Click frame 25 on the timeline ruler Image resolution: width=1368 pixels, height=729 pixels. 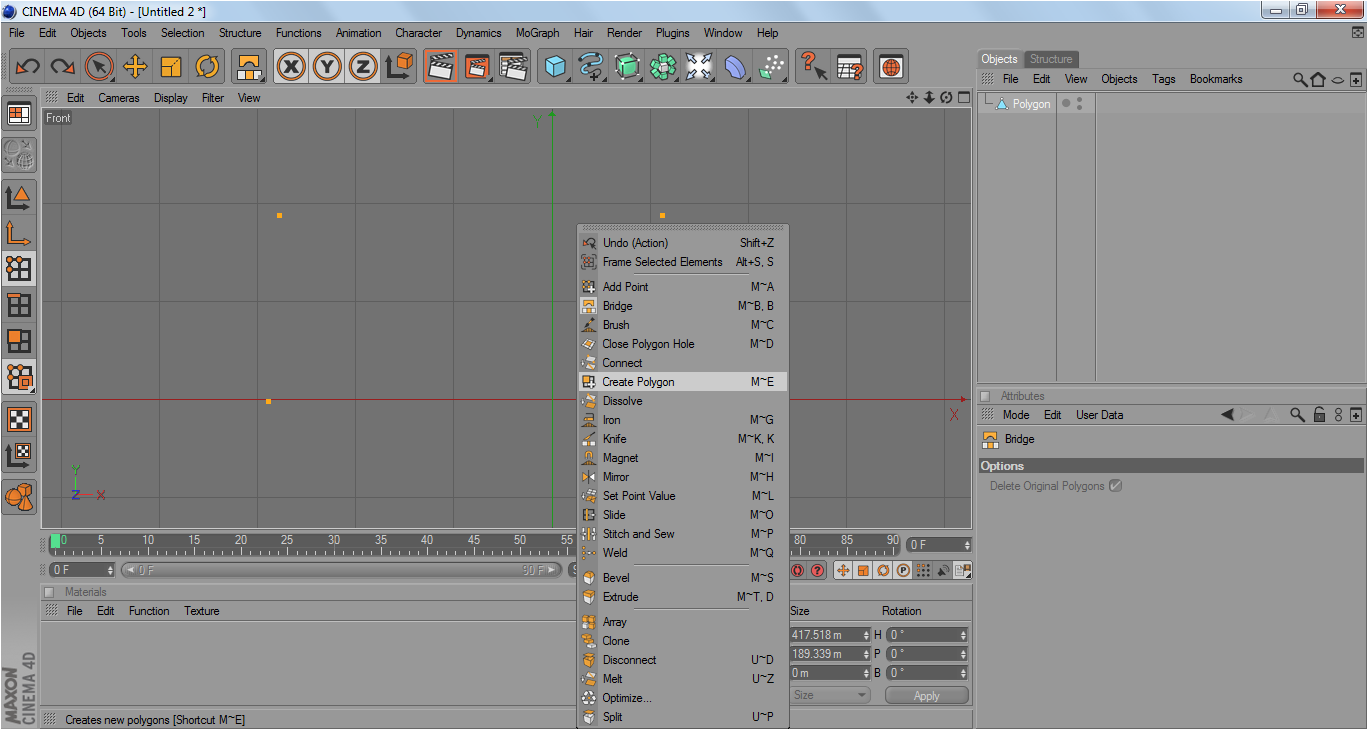click(x=287, y=542)
